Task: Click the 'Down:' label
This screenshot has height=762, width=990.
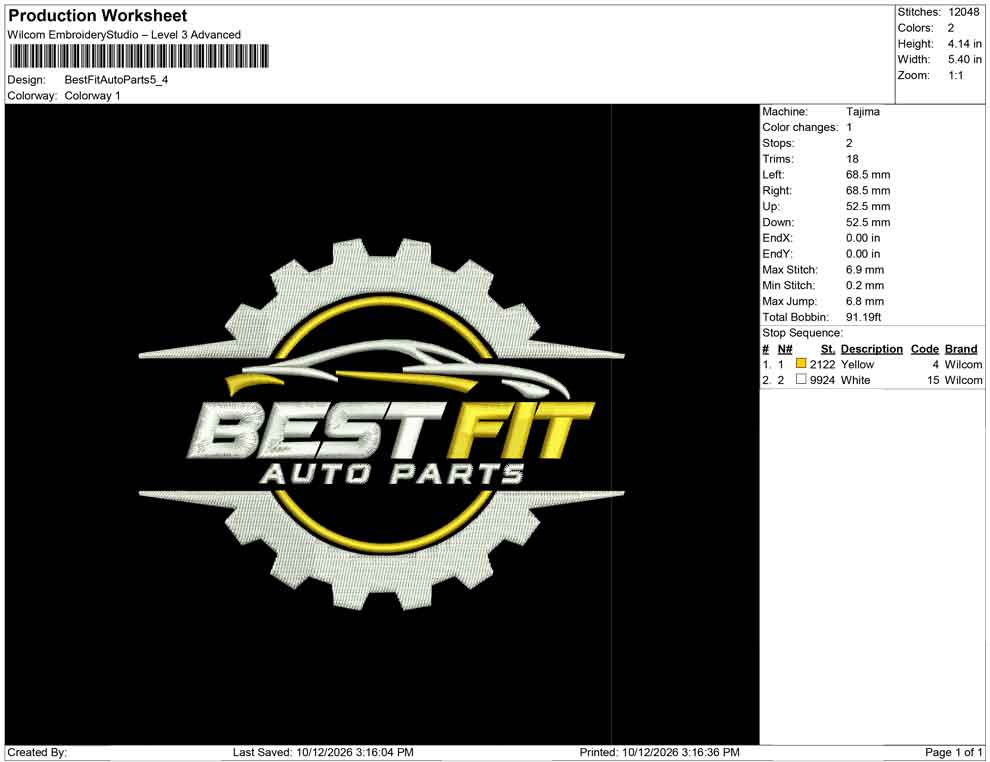Action: point(778,222)
